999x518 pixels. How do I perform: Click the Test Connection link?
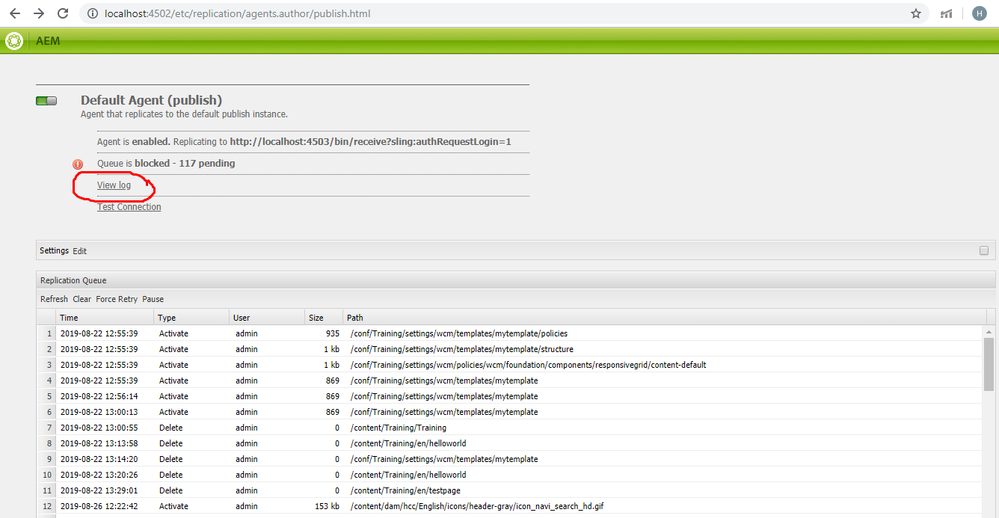[x=129, y=207]
